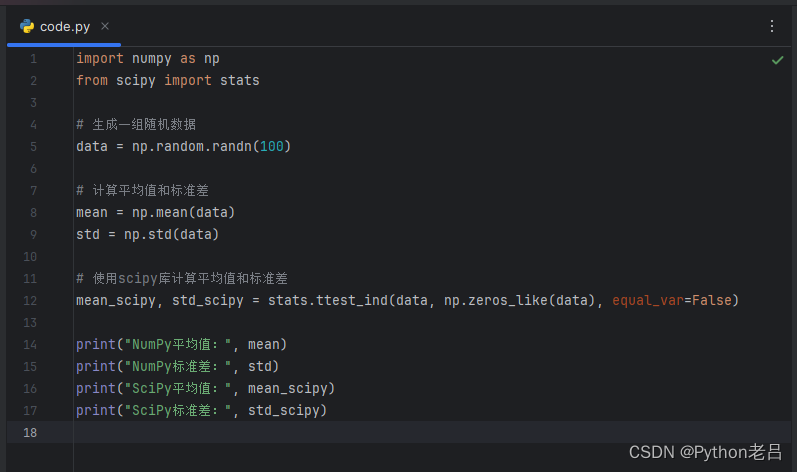Click 'data = np.random.randn' on line 5

pyautogui.click(x=164, y=147)
